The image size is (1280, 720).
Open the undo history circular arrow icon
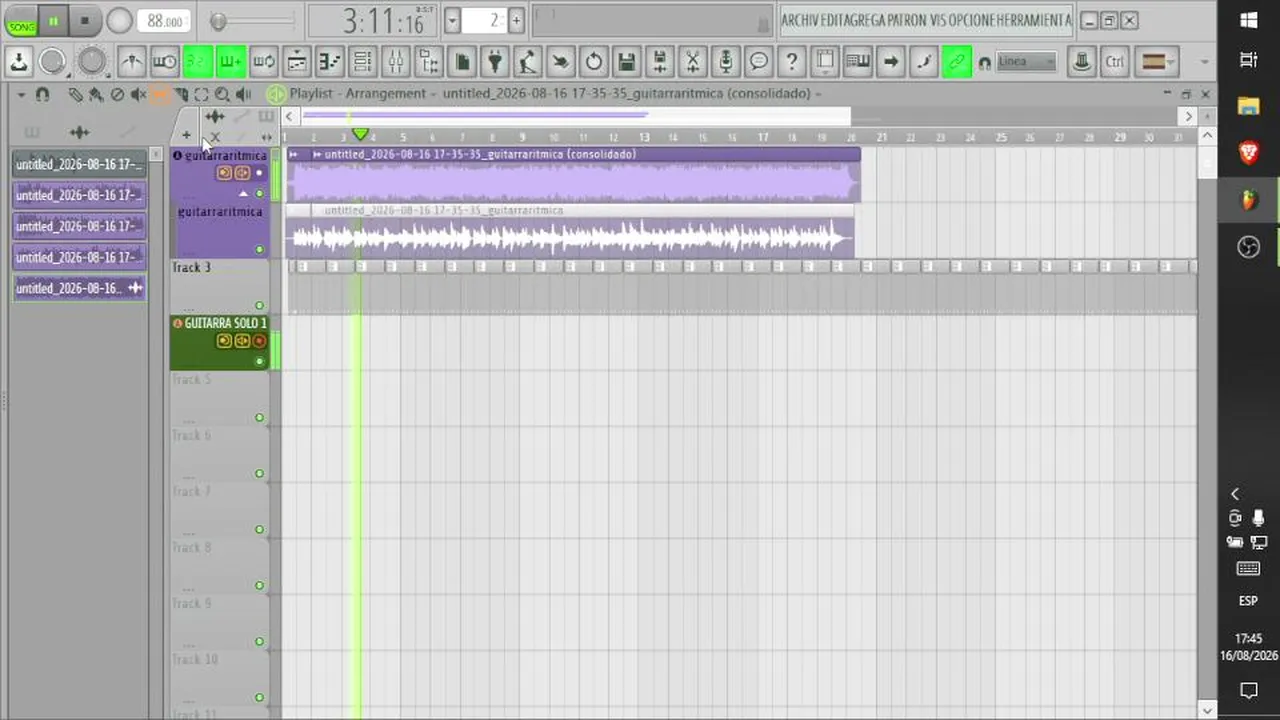[594, 62]
